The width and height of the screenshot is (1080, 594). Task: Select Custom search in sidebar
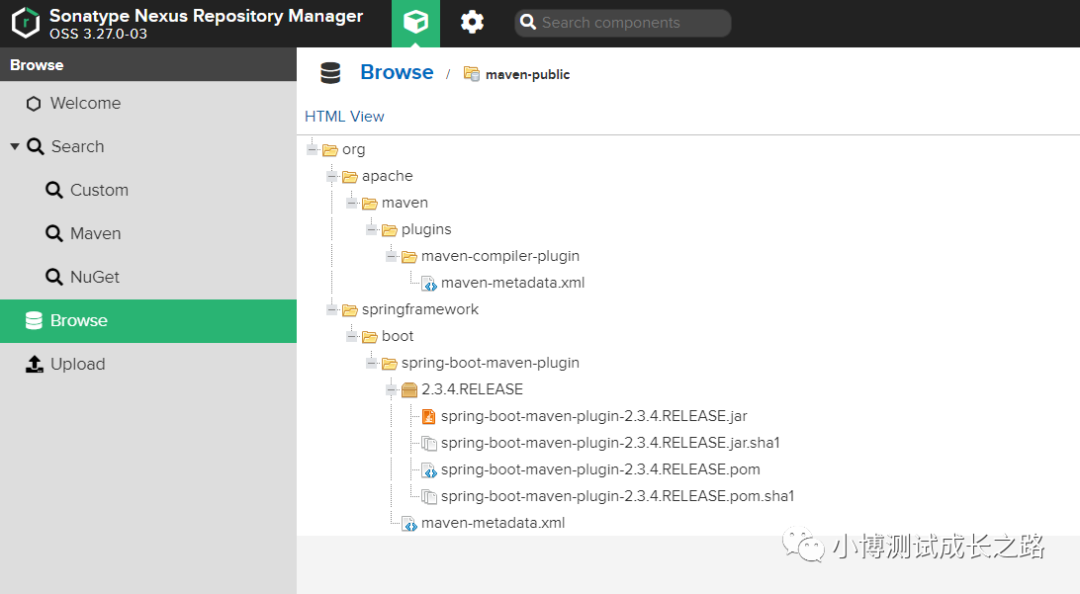98,190
